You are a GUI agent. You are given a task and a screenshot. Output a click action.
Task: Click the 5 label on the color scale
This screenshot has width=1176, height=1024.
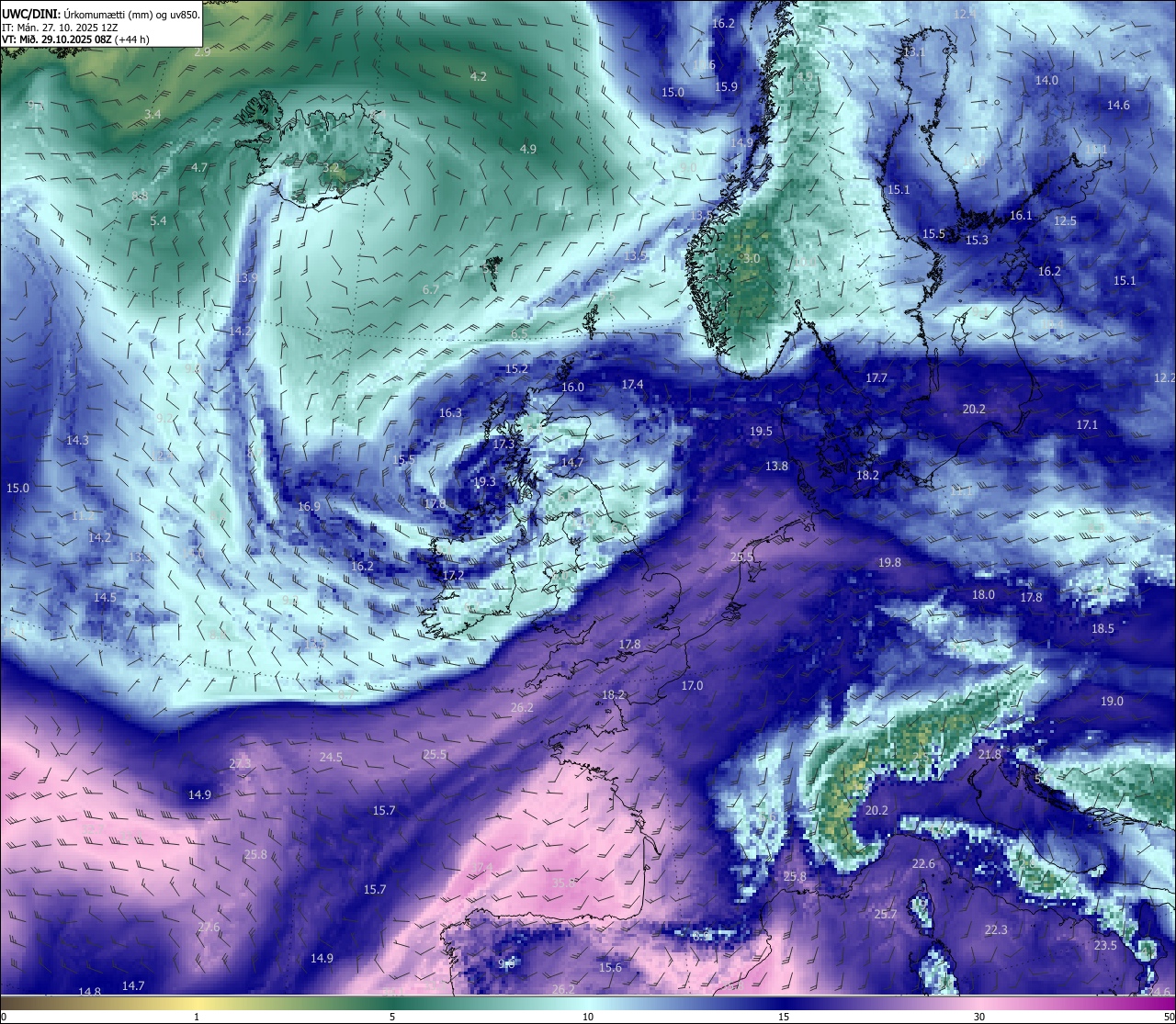pos(392,1017)
